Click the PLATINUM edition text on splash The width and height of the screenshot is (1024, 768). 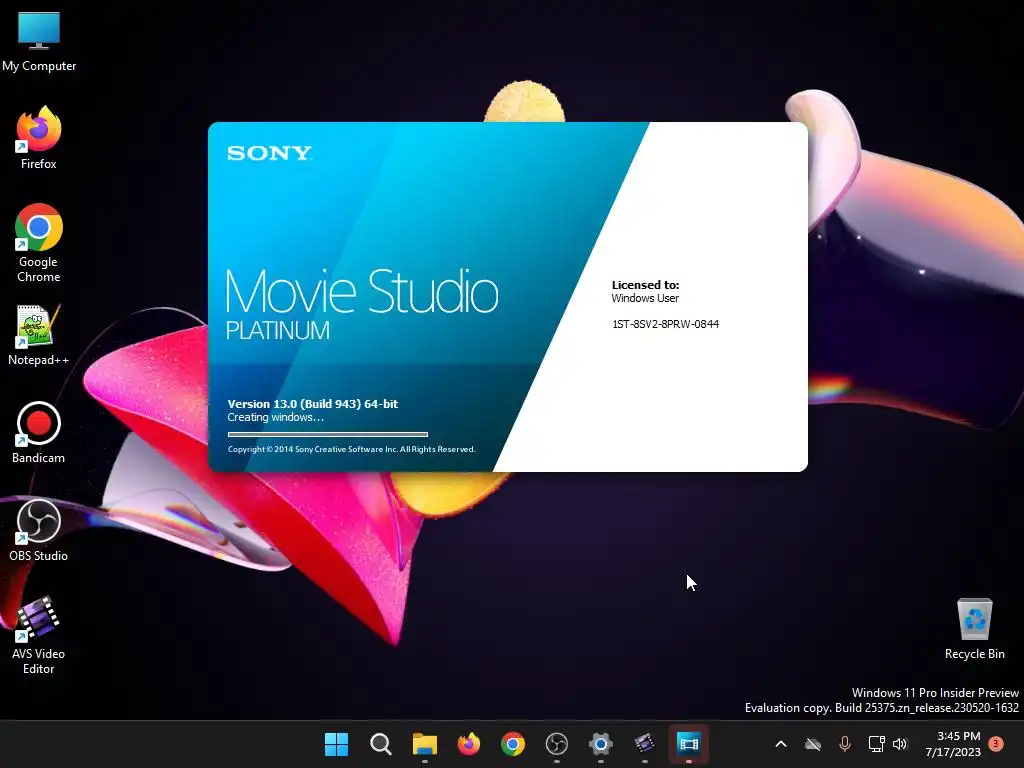click(x=278, y=330)
